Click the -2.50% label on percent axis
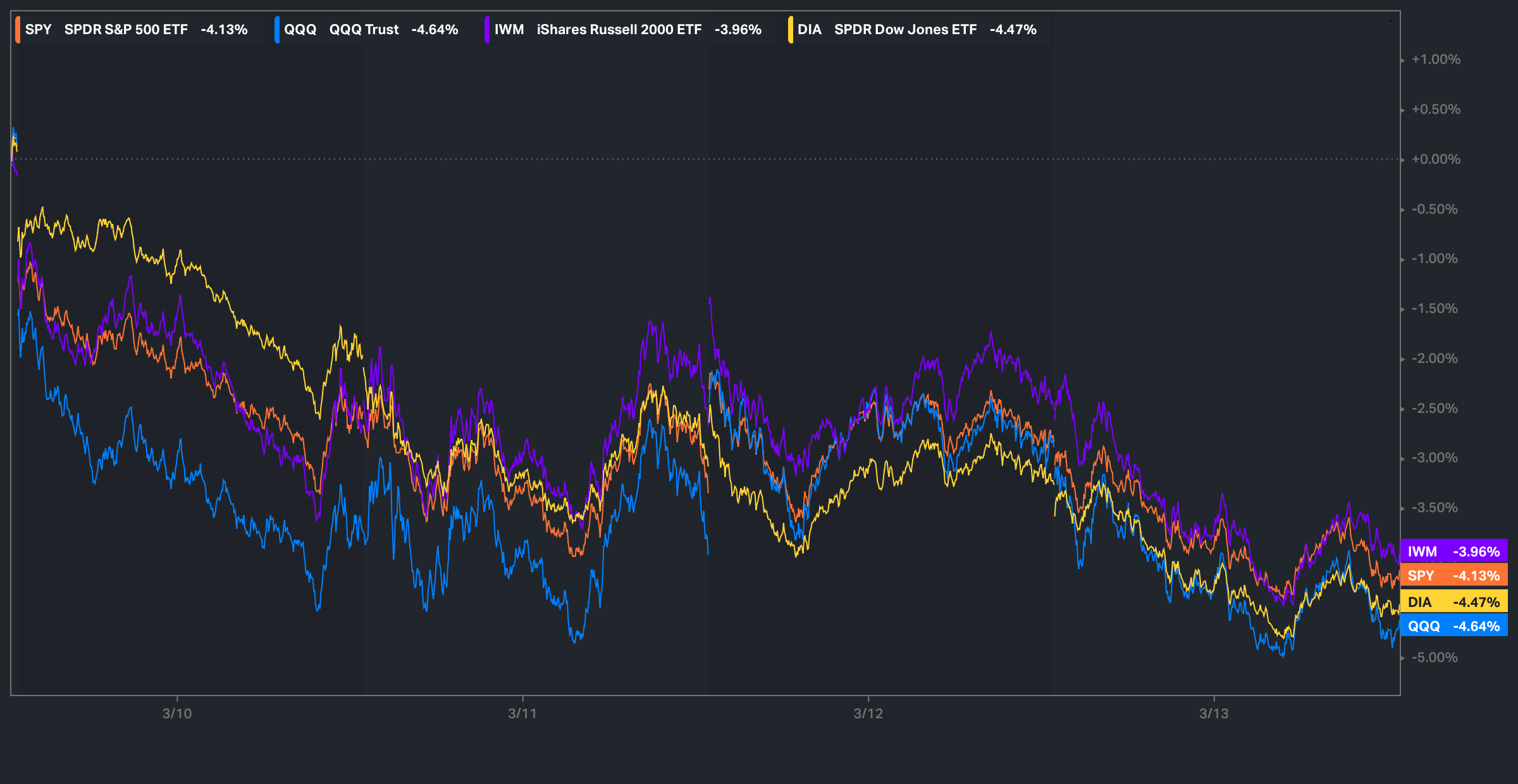 [x=1435, y=408]
